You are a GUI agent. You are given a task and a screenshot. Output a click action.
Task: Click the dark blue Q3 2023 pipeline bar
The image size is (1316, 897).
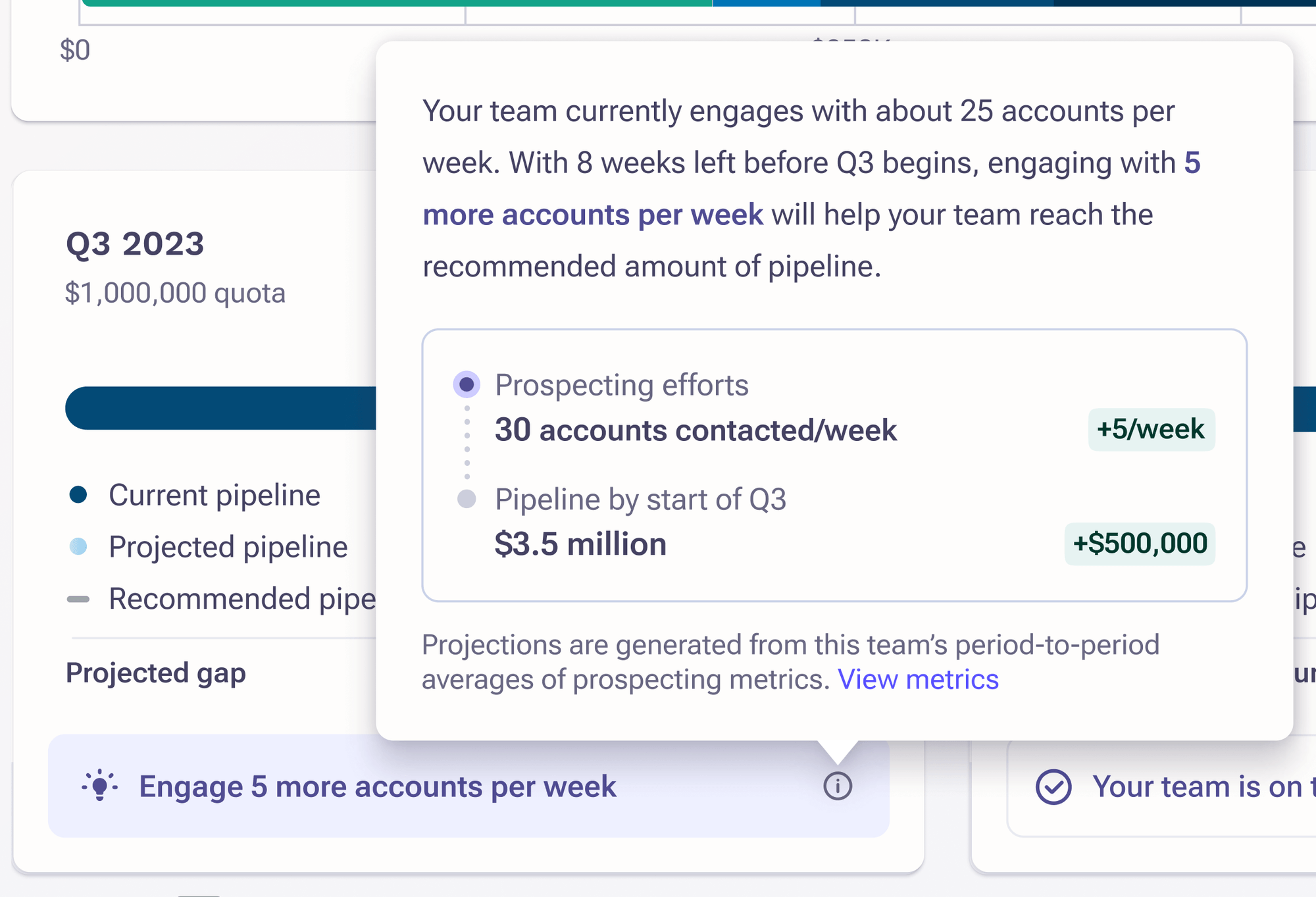tap(220, 408)
